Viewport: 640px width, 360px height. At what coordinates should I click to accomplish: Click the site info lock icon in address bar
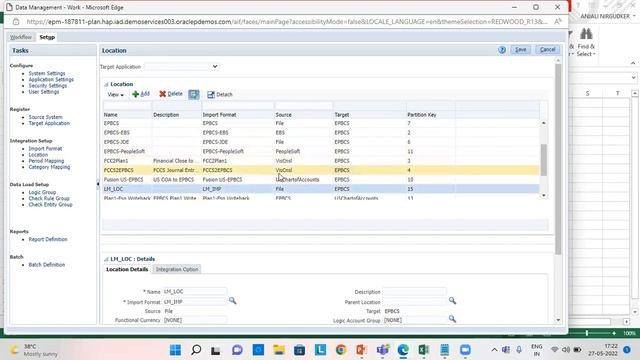click(x=16, y=22)
